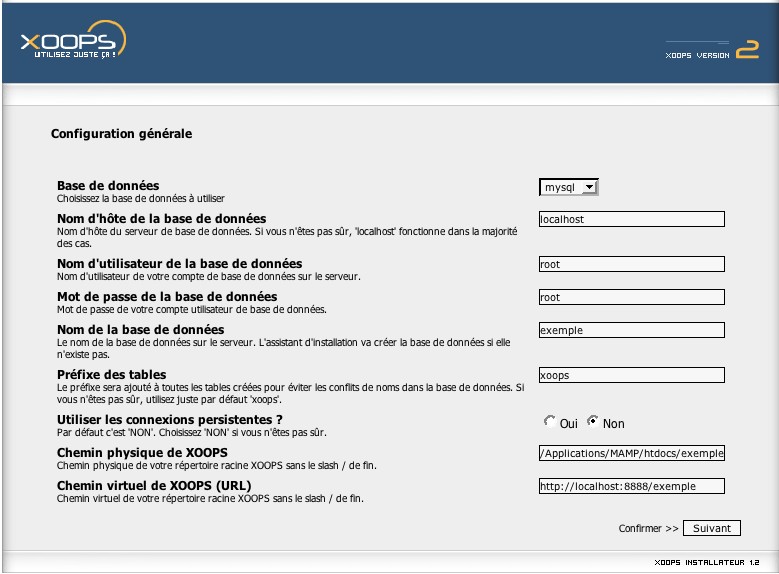Click the database password field
779x574 pixels.
pyautogui.click(x=631, y=297)
